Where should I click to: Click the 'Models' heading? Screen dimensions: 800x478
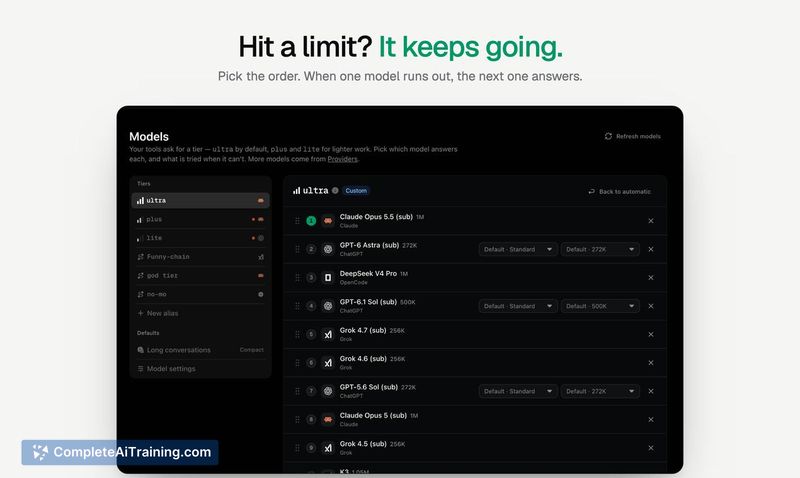point(149,137)
